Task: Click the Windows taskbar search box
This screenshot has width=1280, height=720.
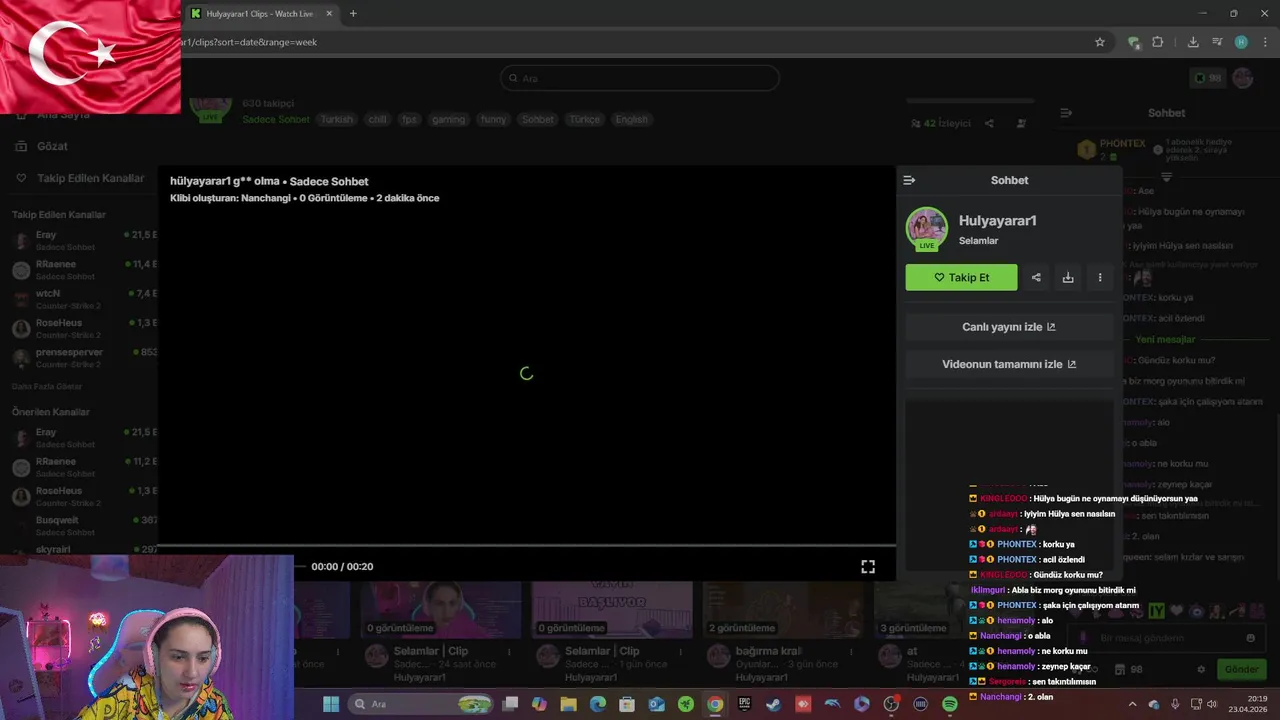Action: (x=421, y=704)
